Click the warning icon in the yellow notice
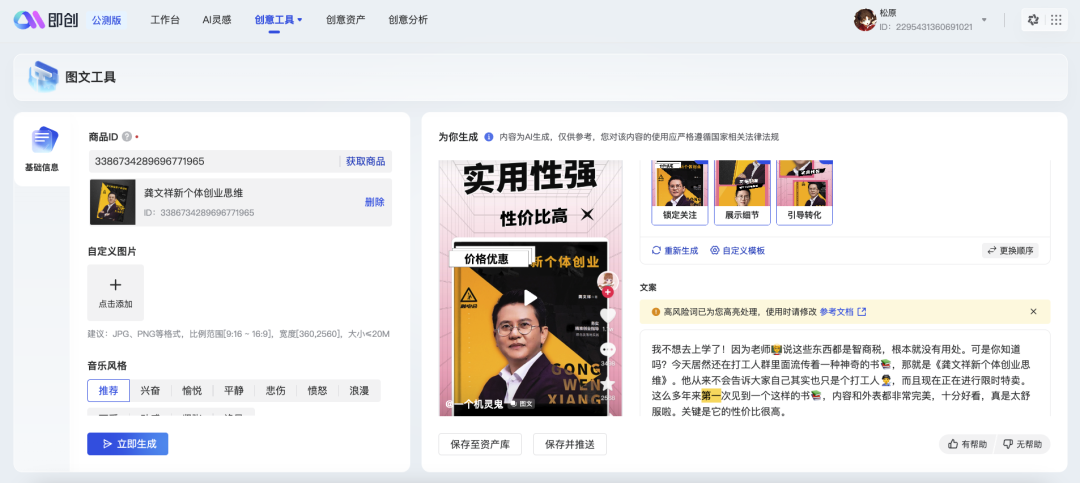 click(x=655, y=311)
